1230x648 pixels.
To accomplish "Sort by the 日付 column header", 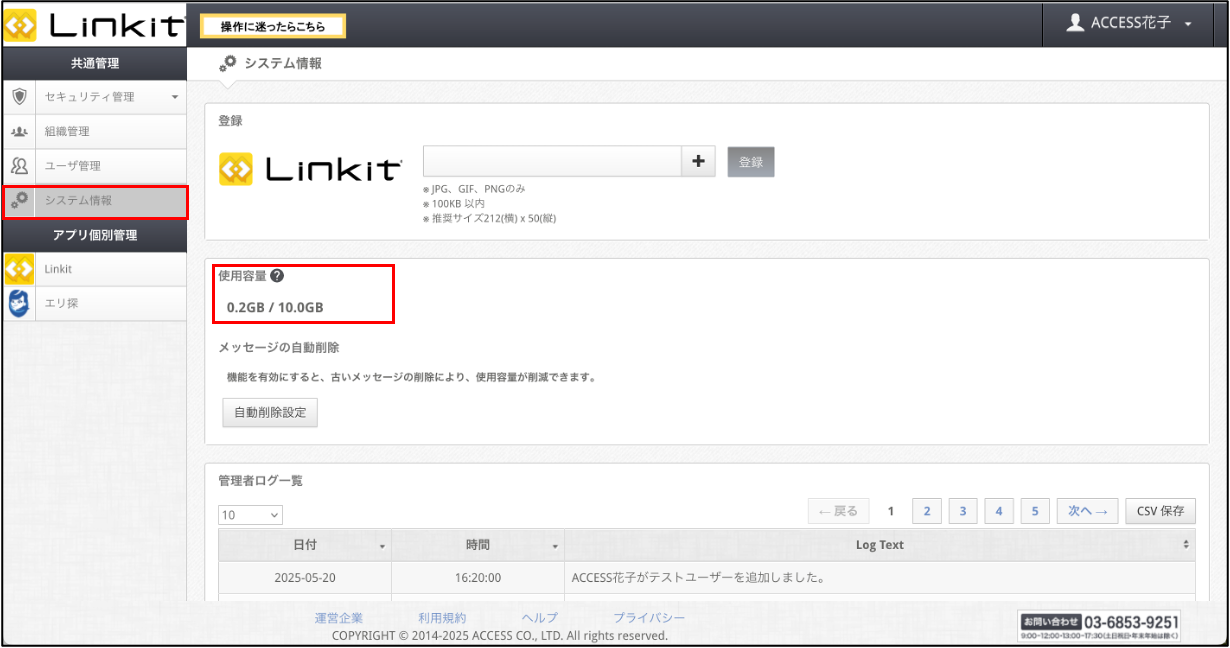I will click(305, 545).
